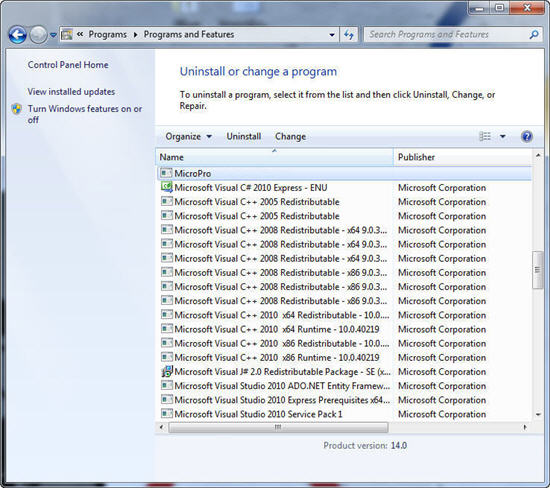Click the Microsoft Visual J# 2.0 Redistributable icon
550x488 pixels.
tap(167, 371)
